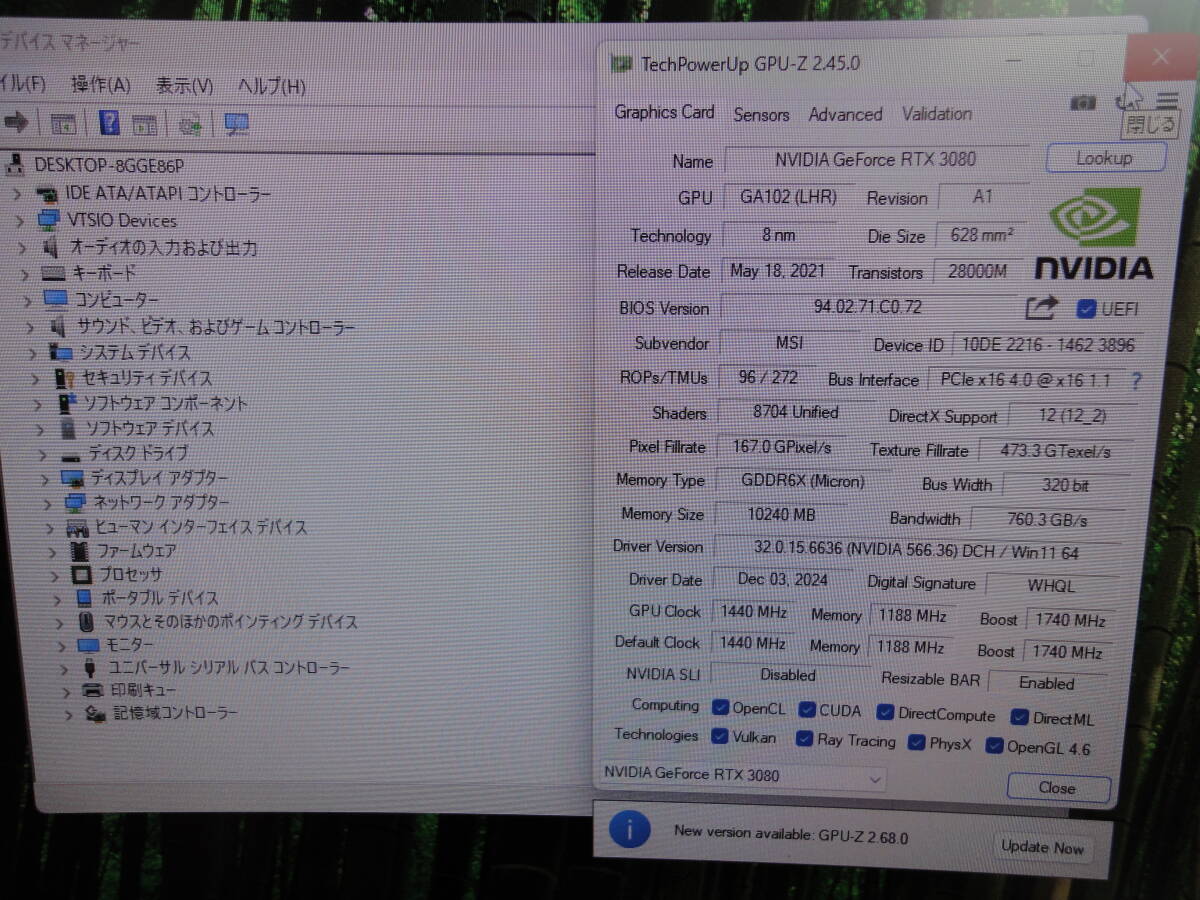Viewport: 1200px width, 900px height.
Task: Select the オーディオの入力および出力 tree item
Action: 163,247
